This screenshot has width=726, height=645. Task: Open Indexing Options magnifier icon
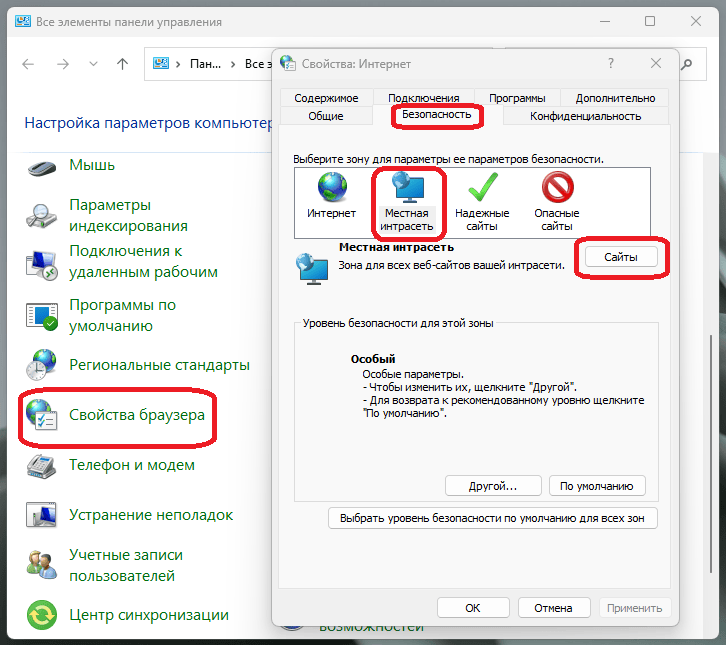(x=42, y=215)
